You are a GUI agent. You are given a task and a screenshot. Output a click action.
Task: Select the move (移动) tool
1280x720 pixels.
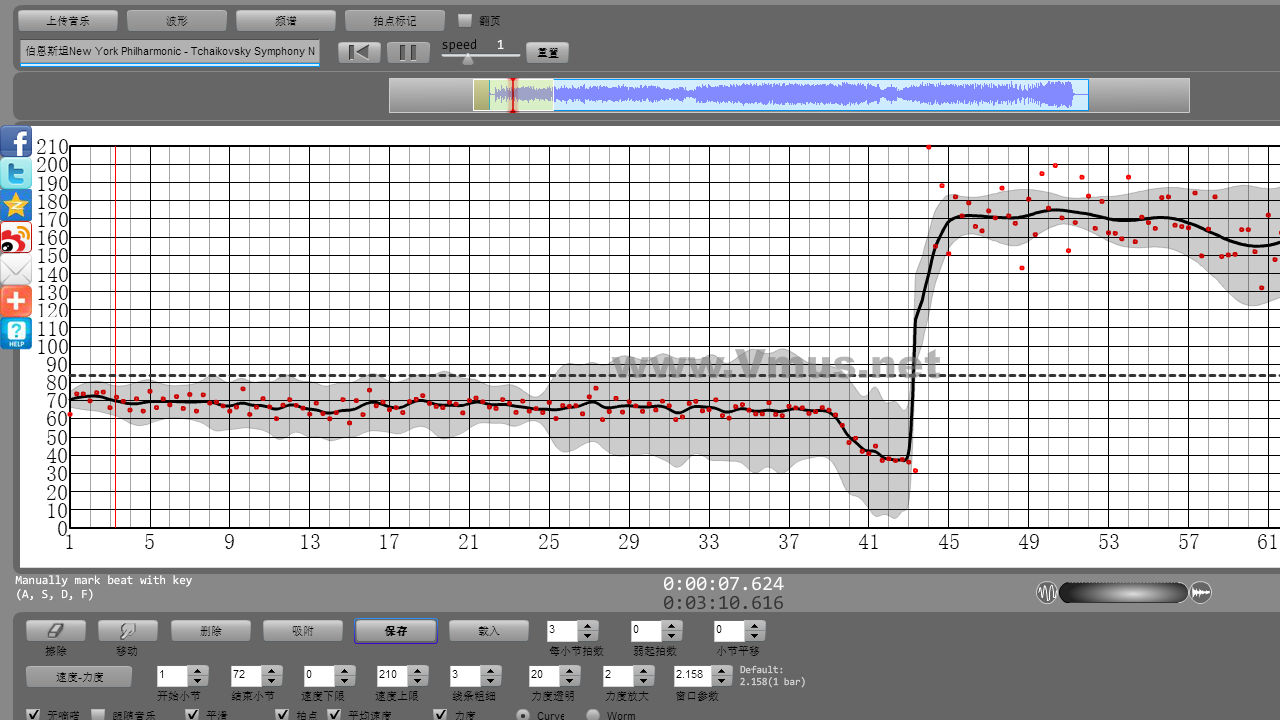coord(127,631)
